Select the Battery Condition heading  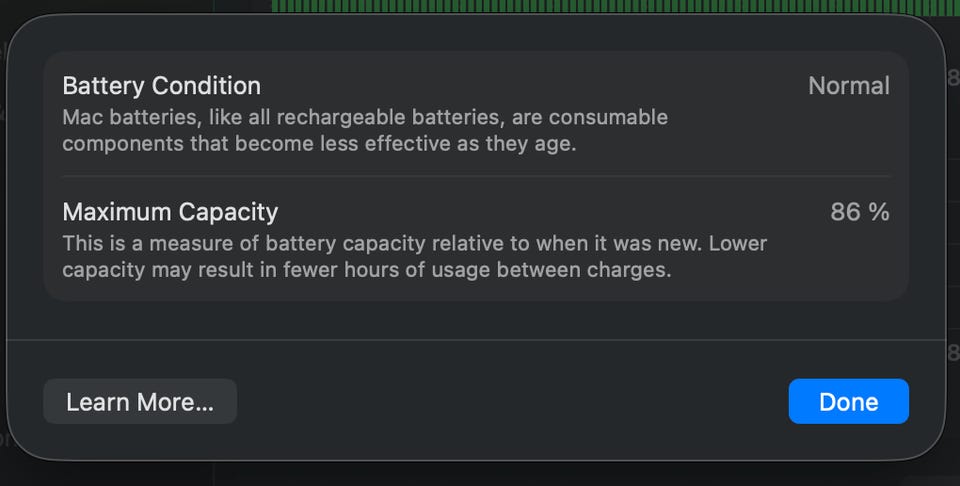pyautogui.click(x=162, y=86)
